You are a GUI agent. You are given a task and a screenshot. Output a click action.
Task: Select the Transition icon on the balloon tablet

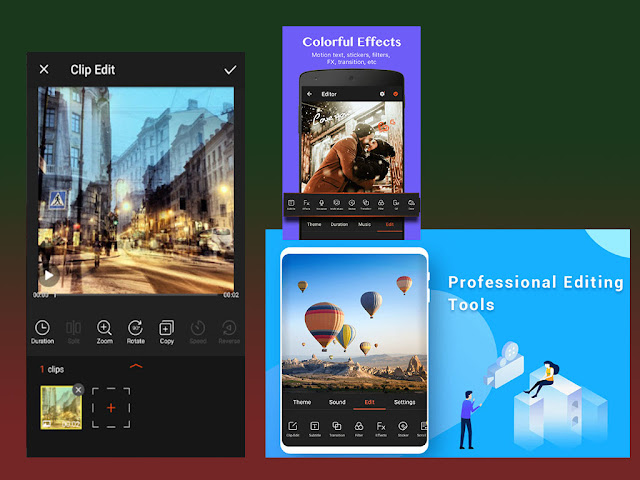coord(337,429)
